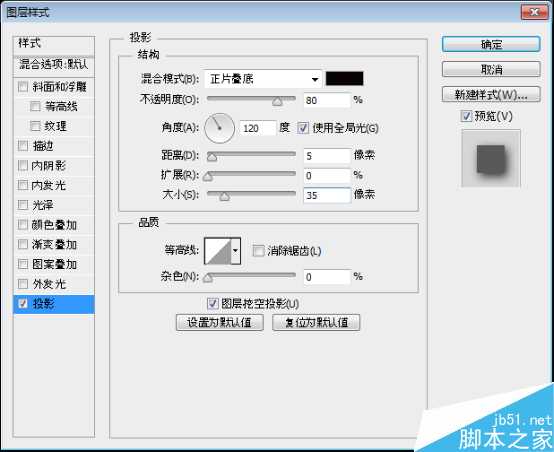Click 设置为默认值 button
The height and width of the screenshot is (452, 554).
coord(220,322)
